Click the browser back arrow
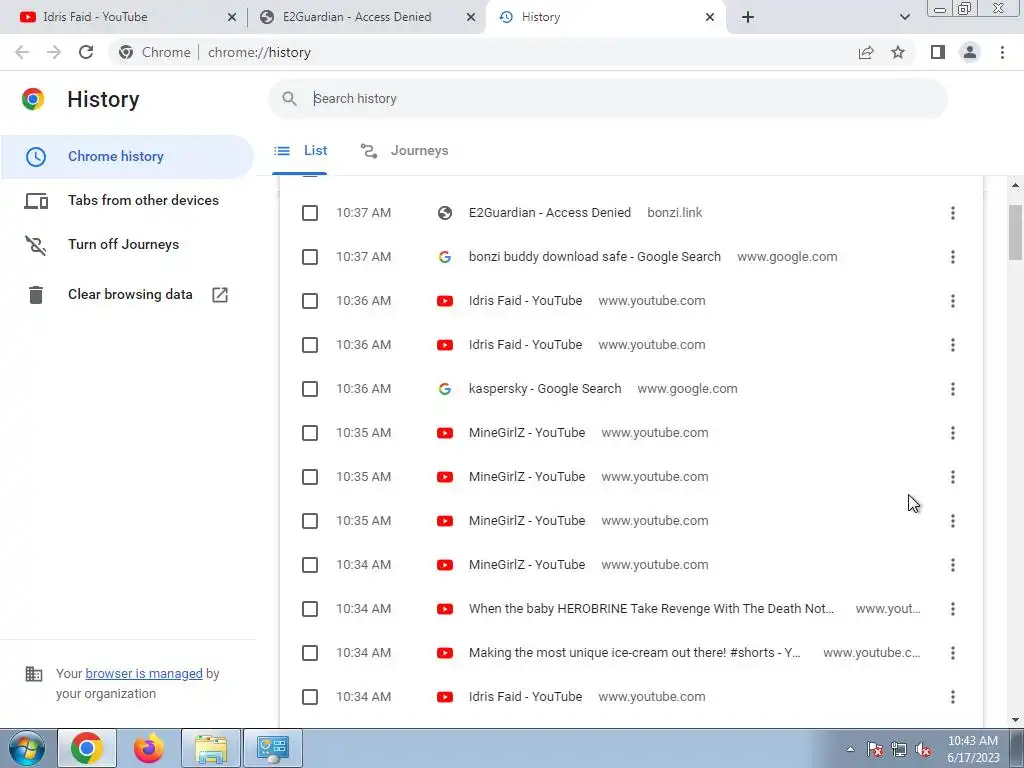 22,52
